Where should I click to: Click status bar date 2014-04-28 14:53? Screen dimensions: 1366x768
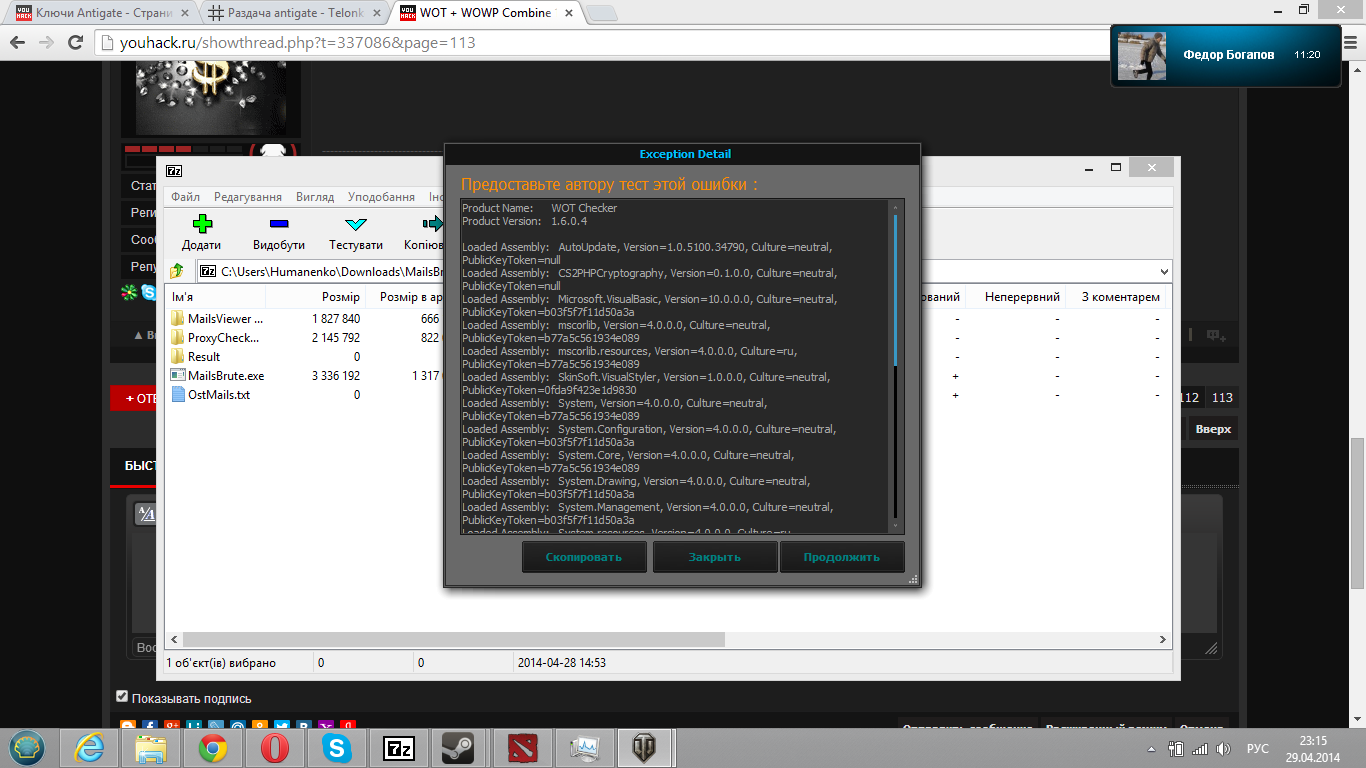point(562,663)
